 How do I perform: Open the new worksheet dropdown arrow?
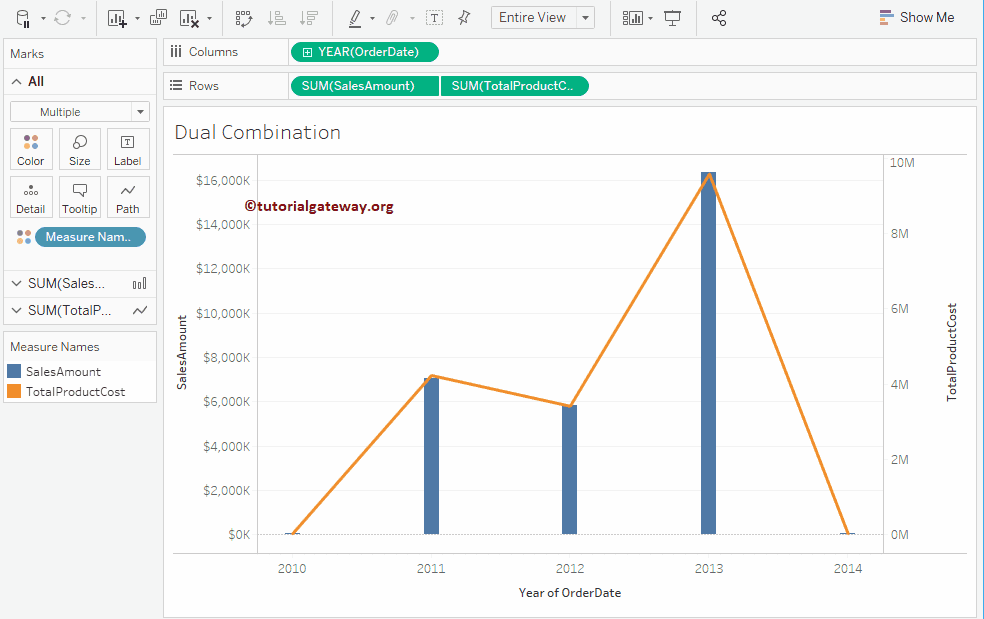click(137, 19)
